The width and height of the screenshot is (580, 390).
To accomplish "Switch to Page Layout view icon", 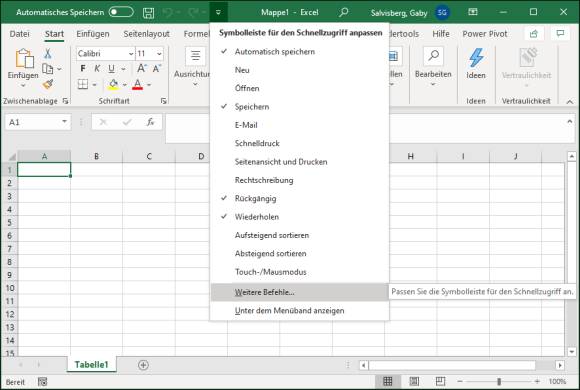I will [414, 381].
